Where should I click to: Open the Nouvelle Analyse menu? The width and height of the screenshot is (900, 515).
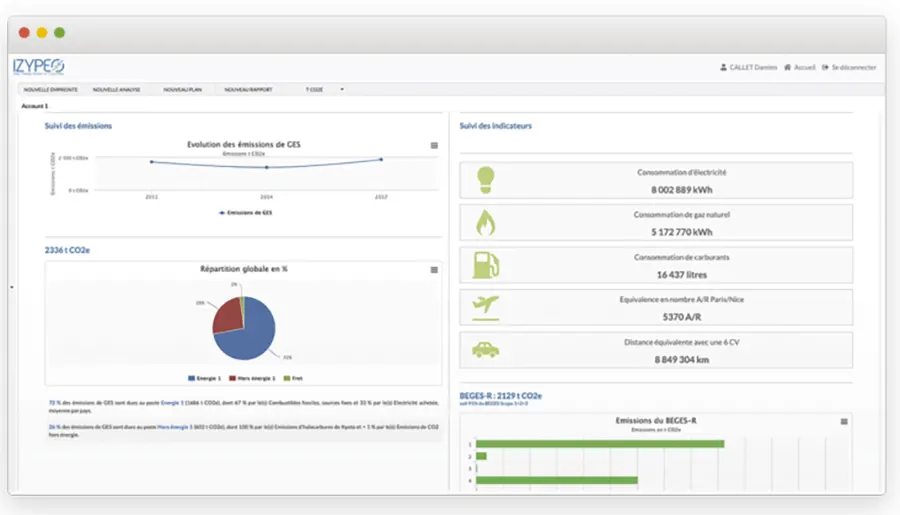coord(116,89)
